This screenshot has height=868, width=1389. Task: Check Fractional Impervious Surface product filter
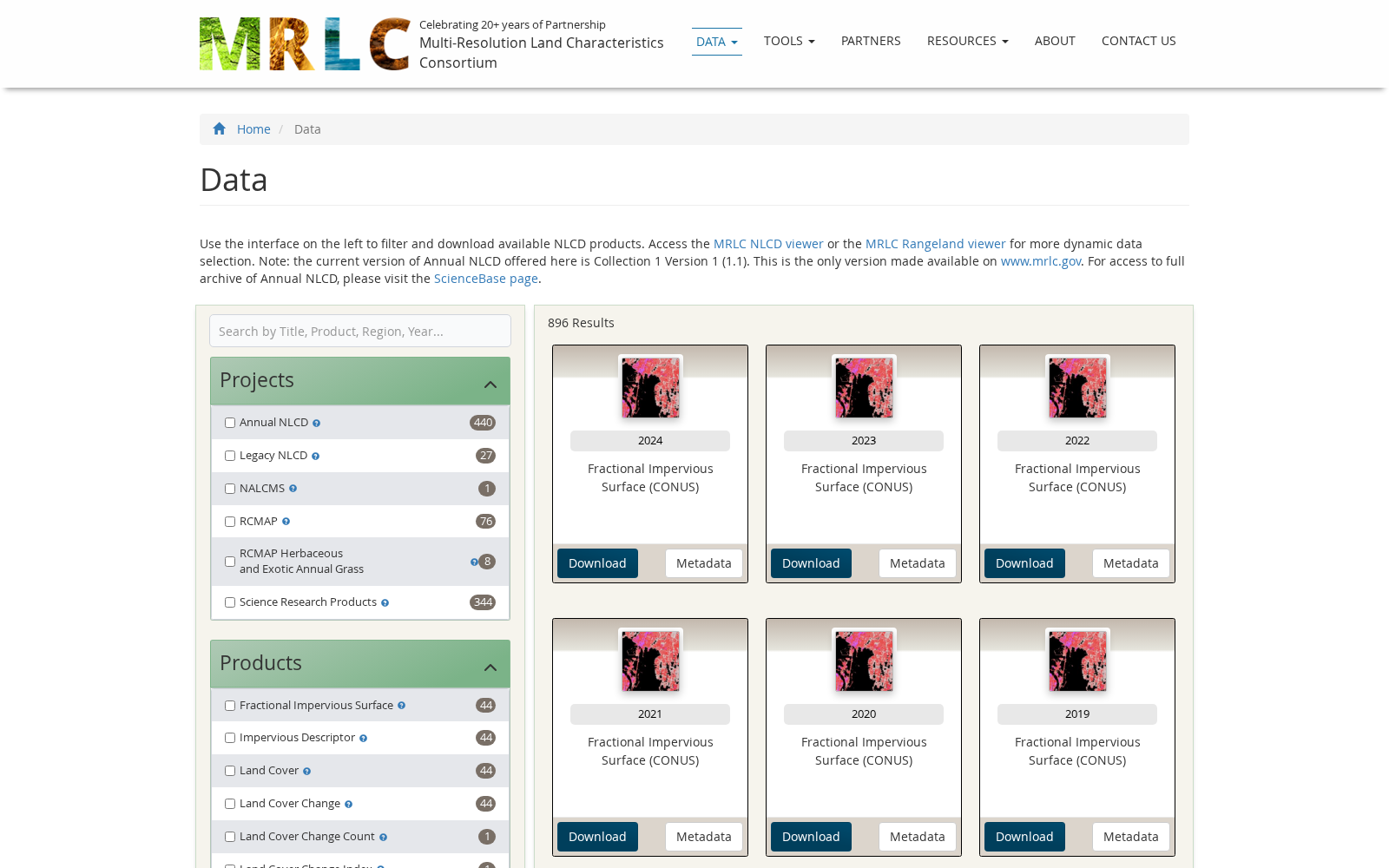point(230,706)
